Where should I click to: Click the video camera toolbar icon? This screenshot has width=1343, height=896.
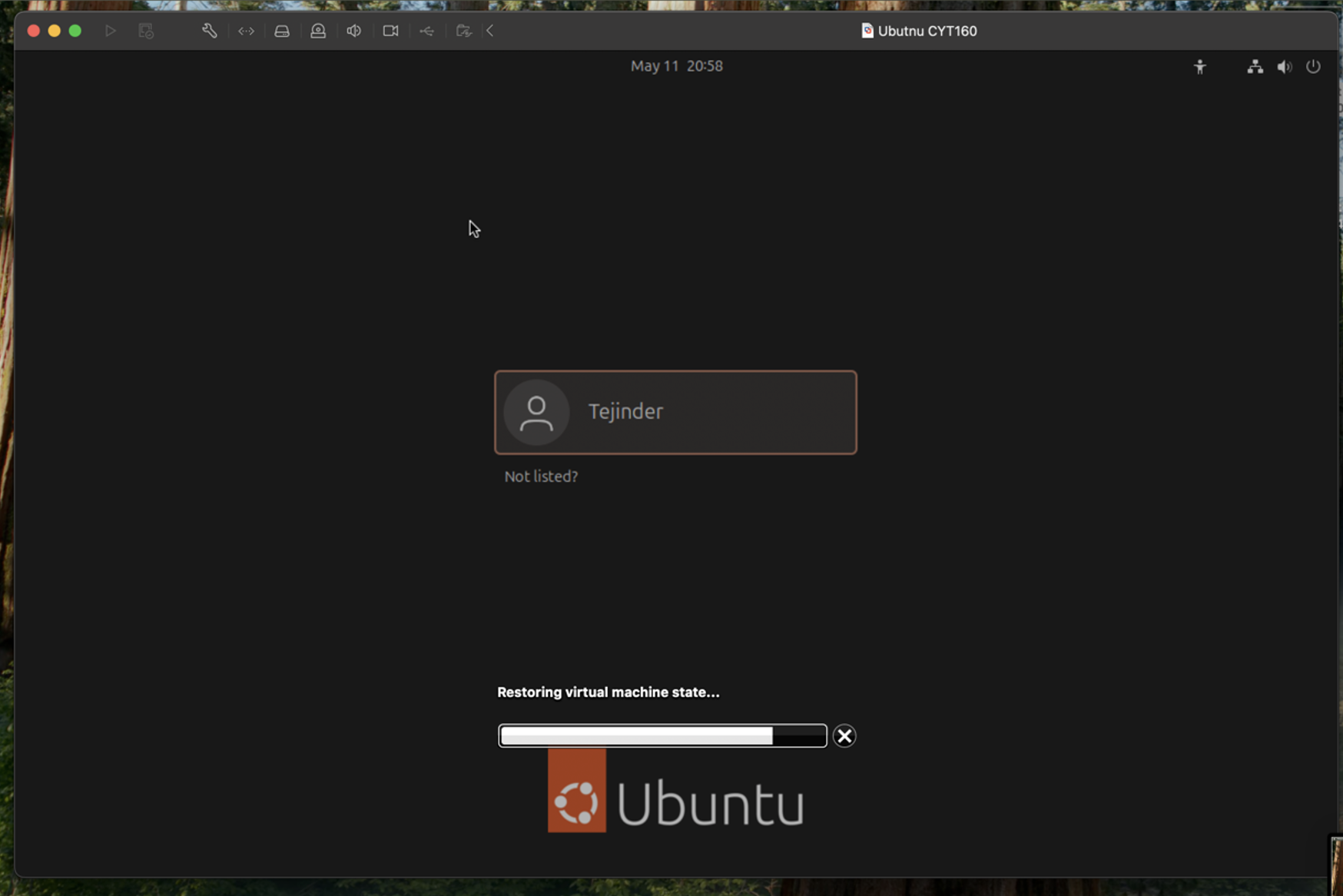point(391,31)
